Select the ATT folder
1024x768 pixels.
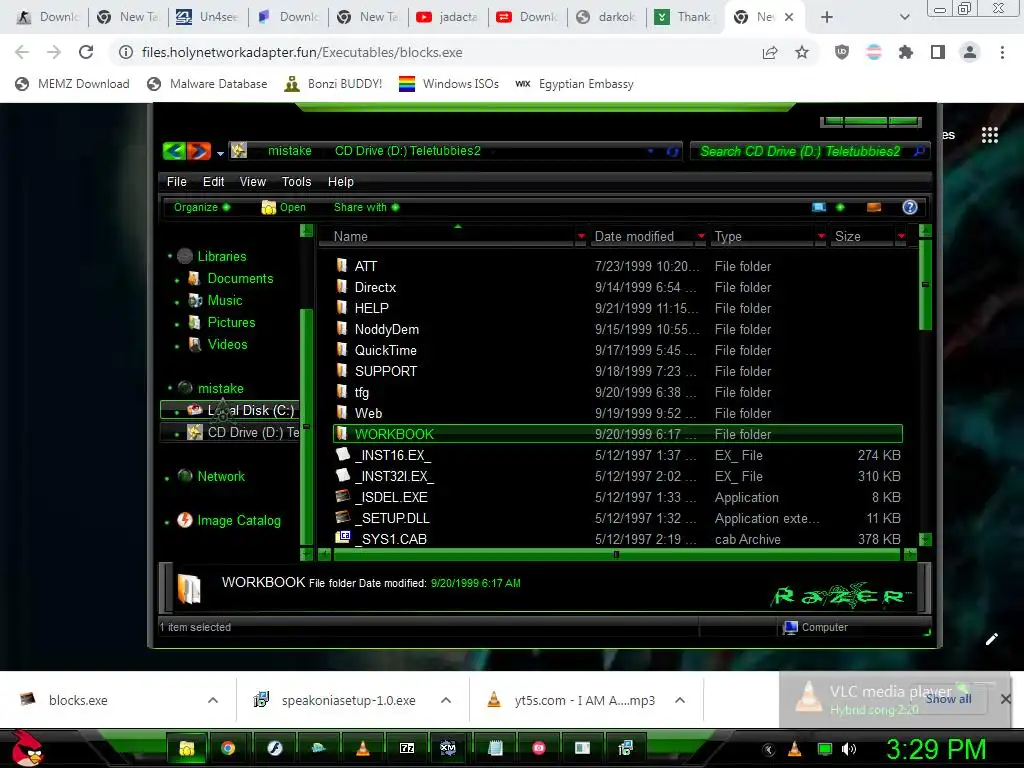[366, 266]
